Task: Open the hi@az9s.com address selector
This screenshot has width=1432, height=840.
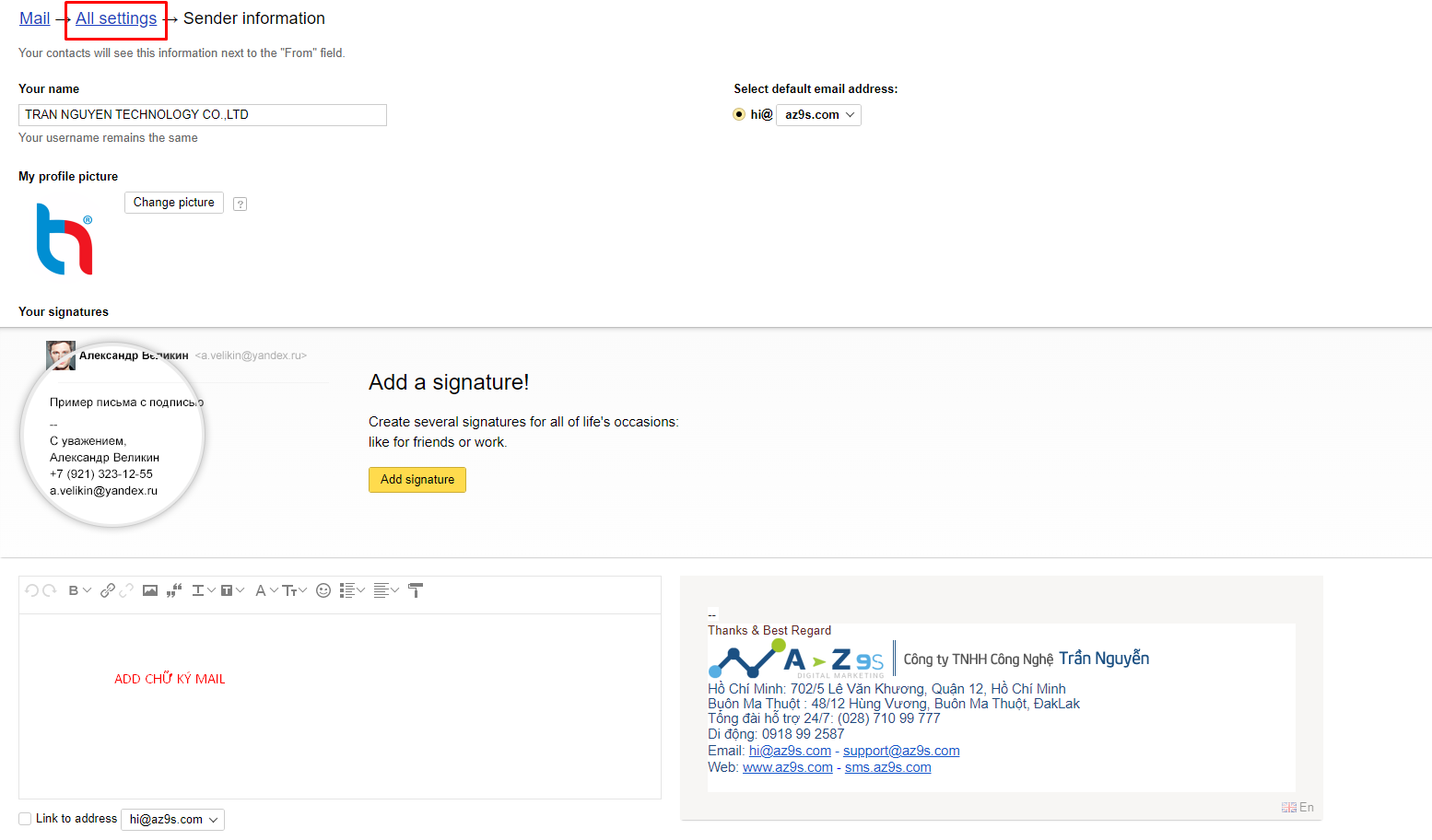Action: (x=172, y=819)
